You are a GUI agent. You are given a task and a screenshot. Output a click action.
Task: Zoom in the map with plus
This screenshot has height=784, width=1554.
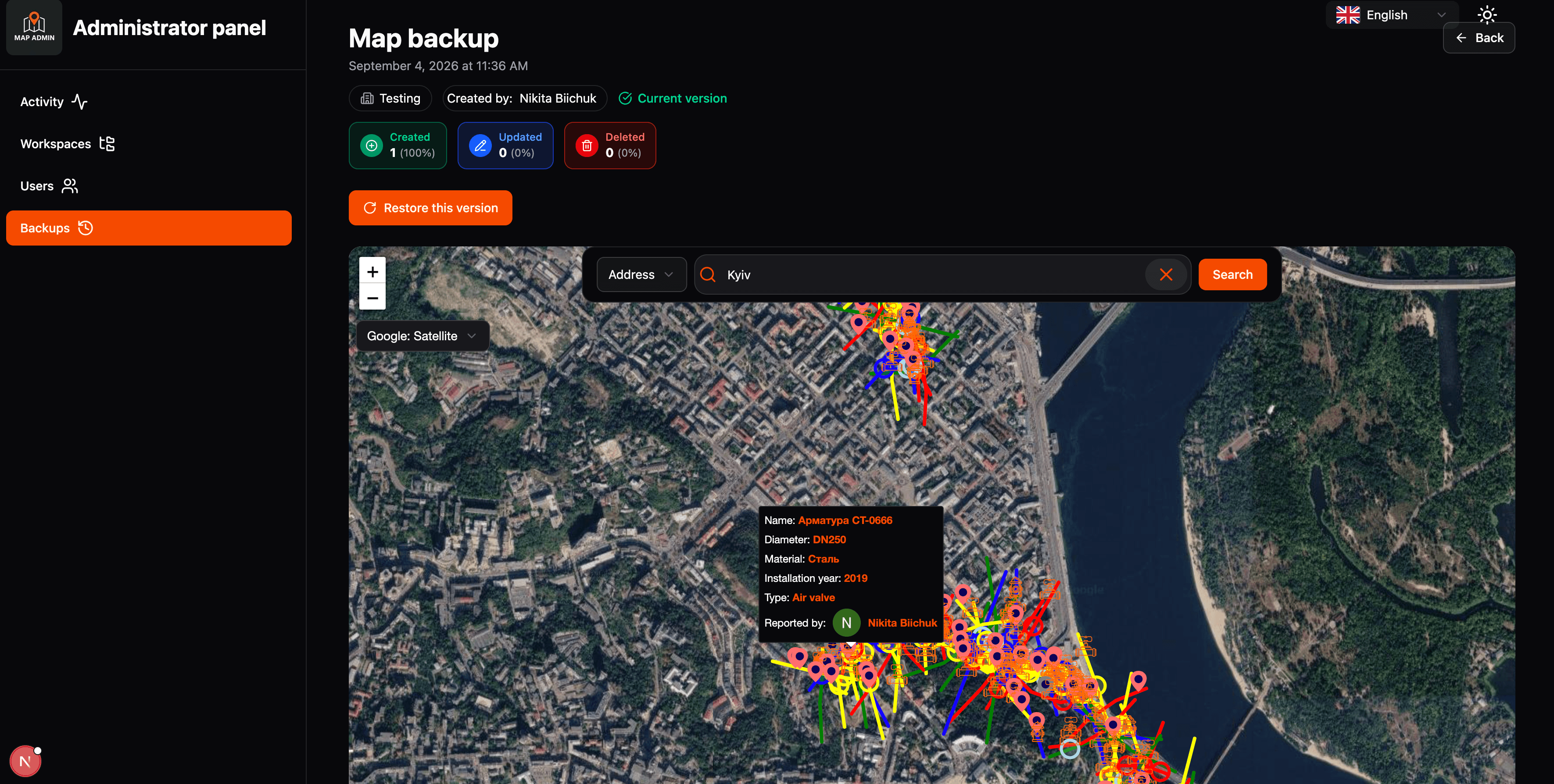pos(372,271)
